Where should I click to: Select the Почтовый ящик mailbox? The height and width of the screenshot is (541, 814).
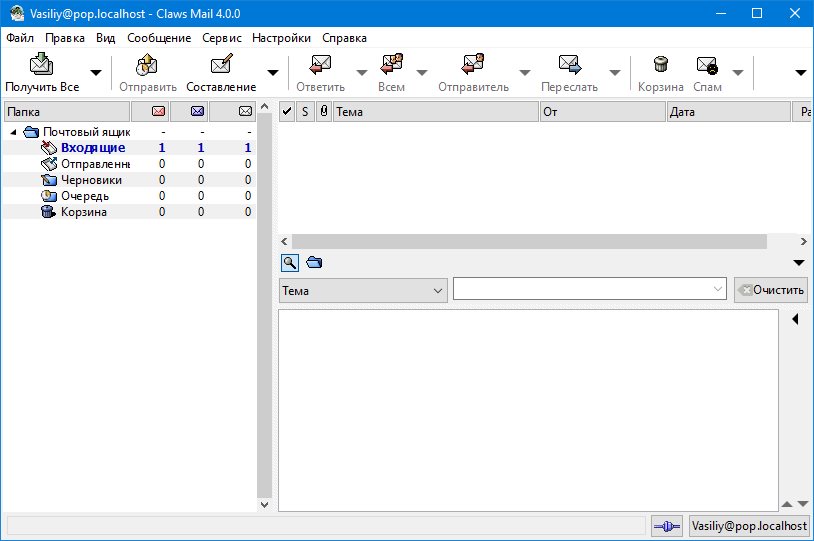pyautogui.click(x=86, y=132)
